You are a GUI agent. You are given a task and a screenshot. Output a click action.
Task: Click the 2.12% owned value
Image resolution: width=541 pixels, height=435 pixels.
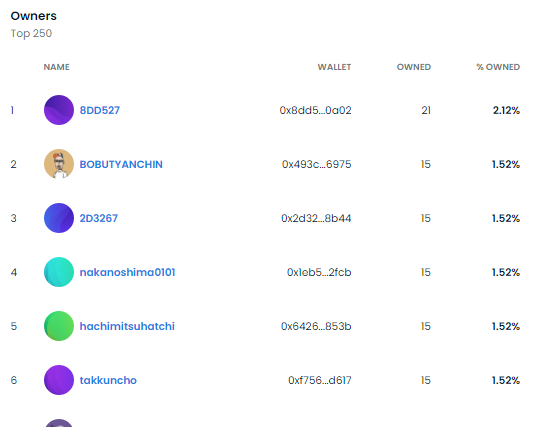coord(506,110)
